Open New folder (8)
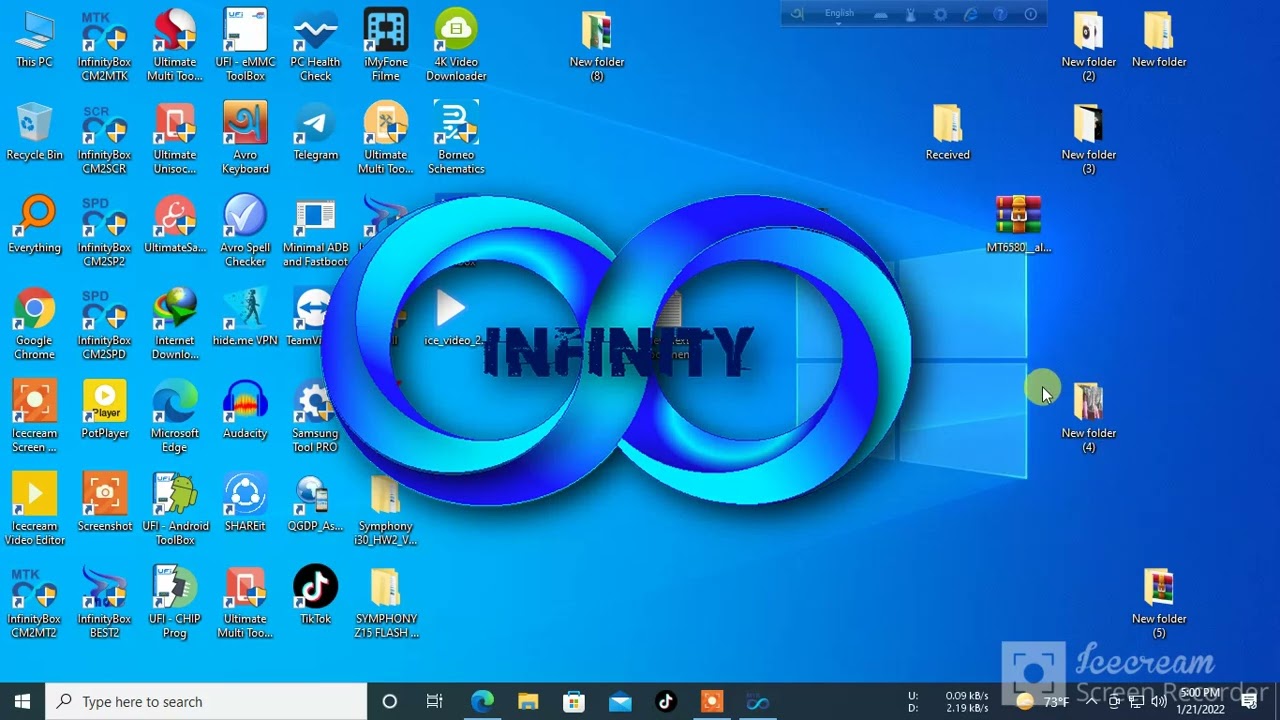Screen dimensions: 1280x720 (597, 46)
